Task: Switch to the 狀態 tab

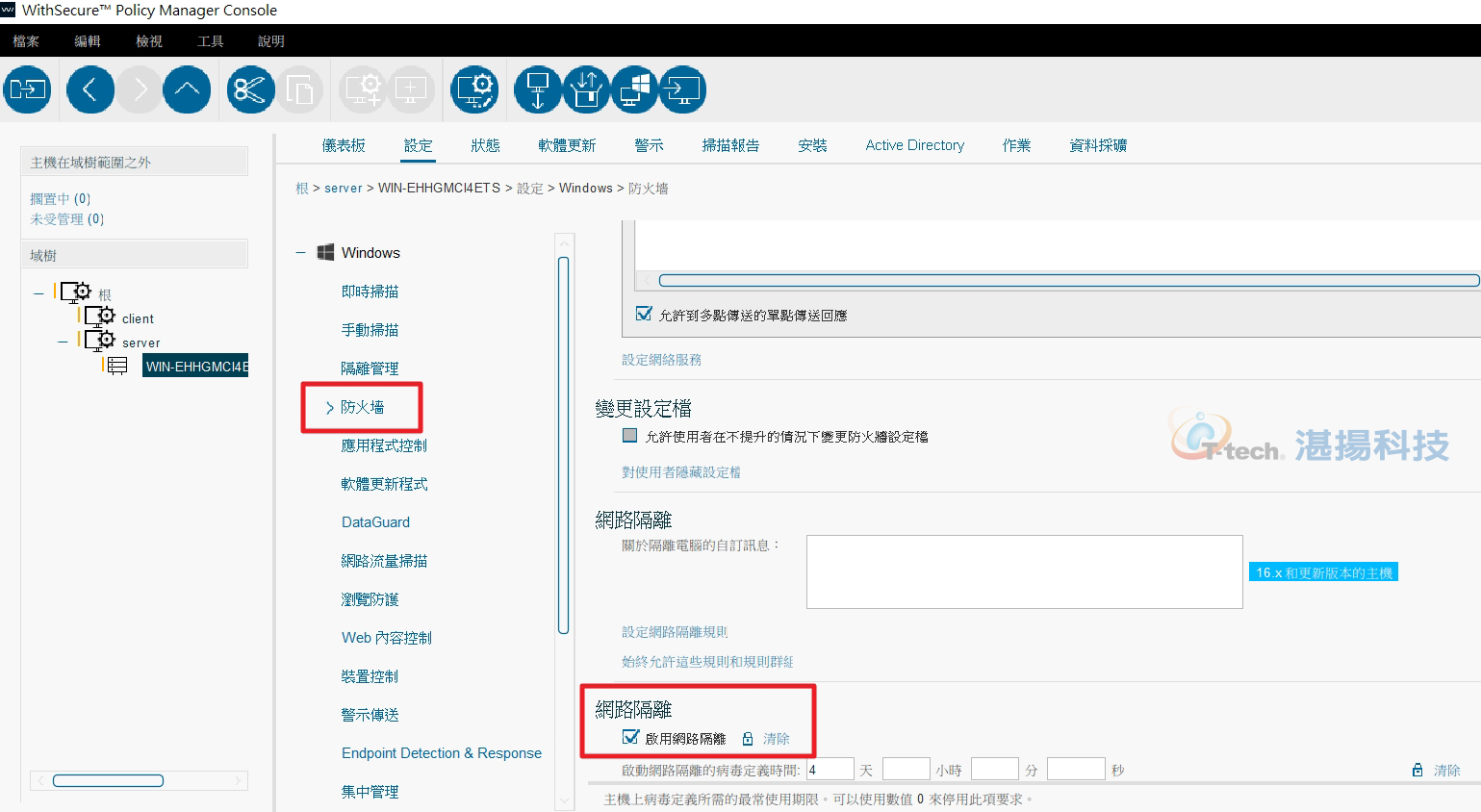Action: coord(485,145)
